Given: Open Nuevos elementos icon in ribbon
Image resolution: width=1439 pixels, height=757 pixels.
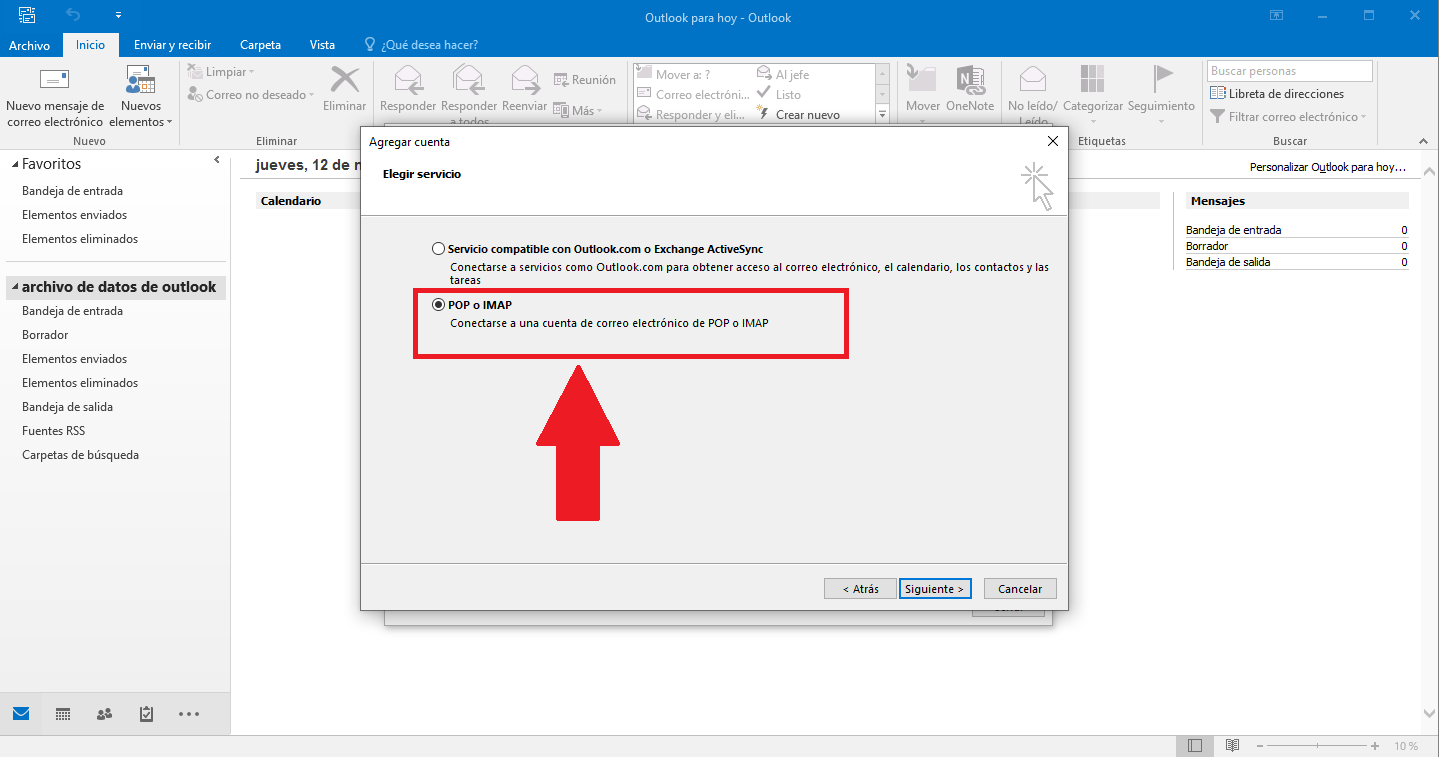Looking at the screenshot, I should 140,80.
